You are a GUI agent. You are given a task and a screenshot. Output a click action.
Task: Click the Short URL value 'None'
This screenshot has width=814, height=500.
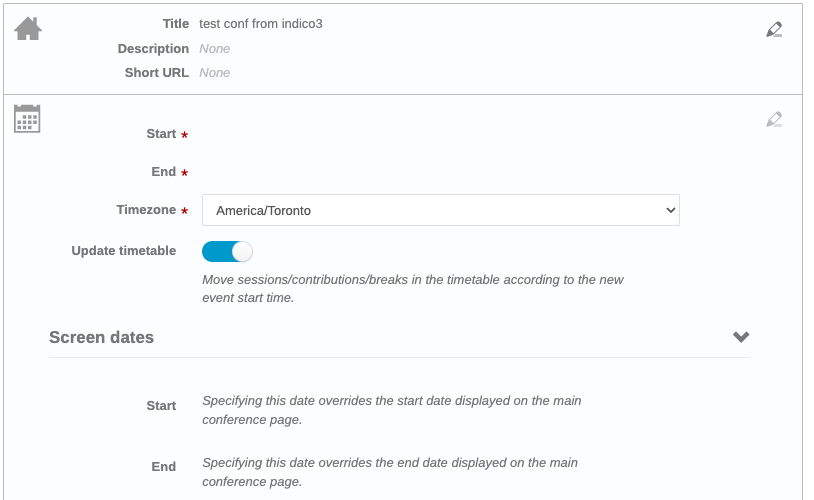(x=214, y=73)
